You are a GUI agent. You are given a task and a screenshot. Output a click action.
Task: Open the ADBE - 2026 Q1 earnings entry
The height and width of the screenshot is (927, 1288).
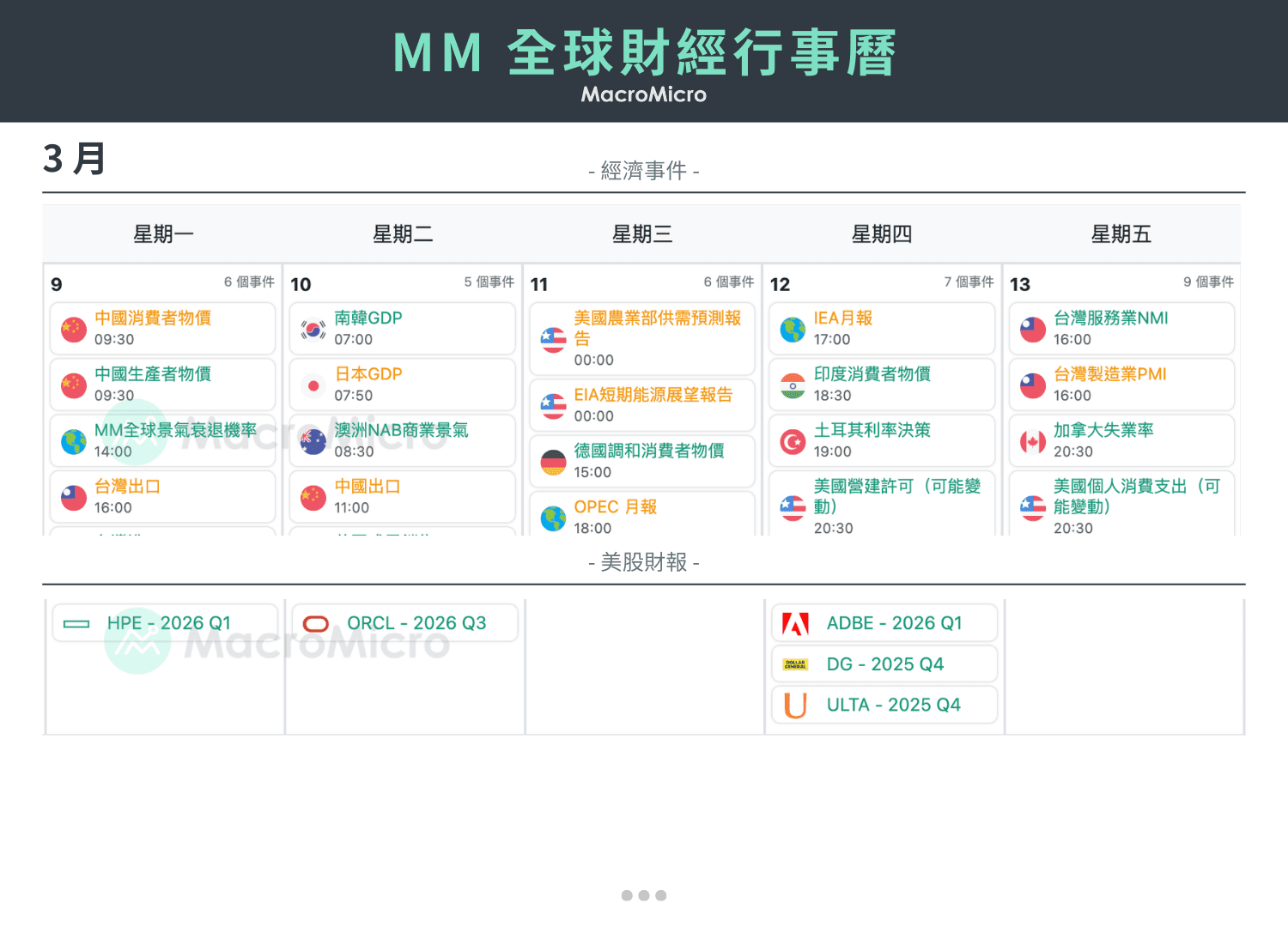point(884,623)
